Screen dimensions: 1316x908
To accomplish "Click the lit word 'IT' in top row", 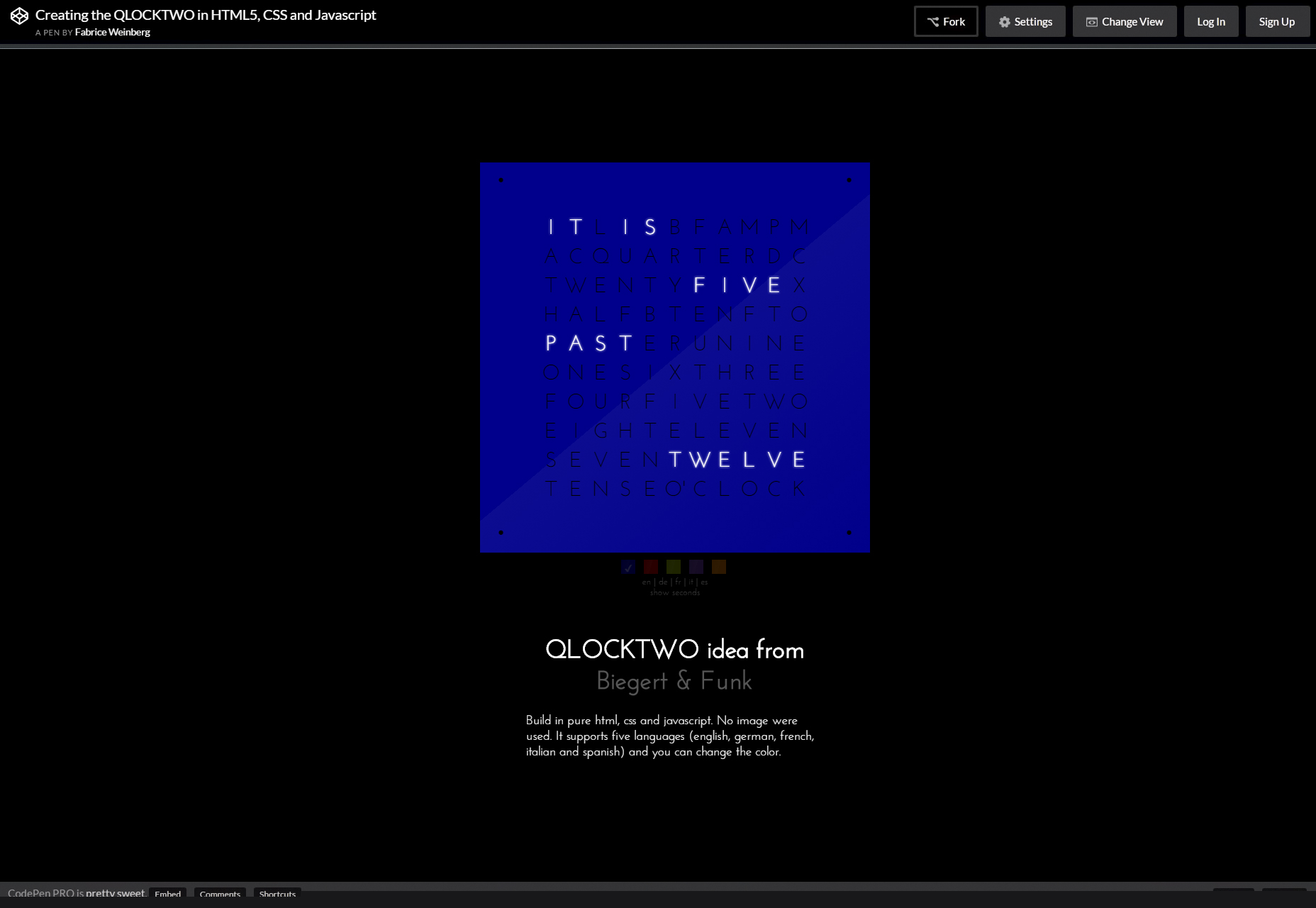I will coord(564,227).
